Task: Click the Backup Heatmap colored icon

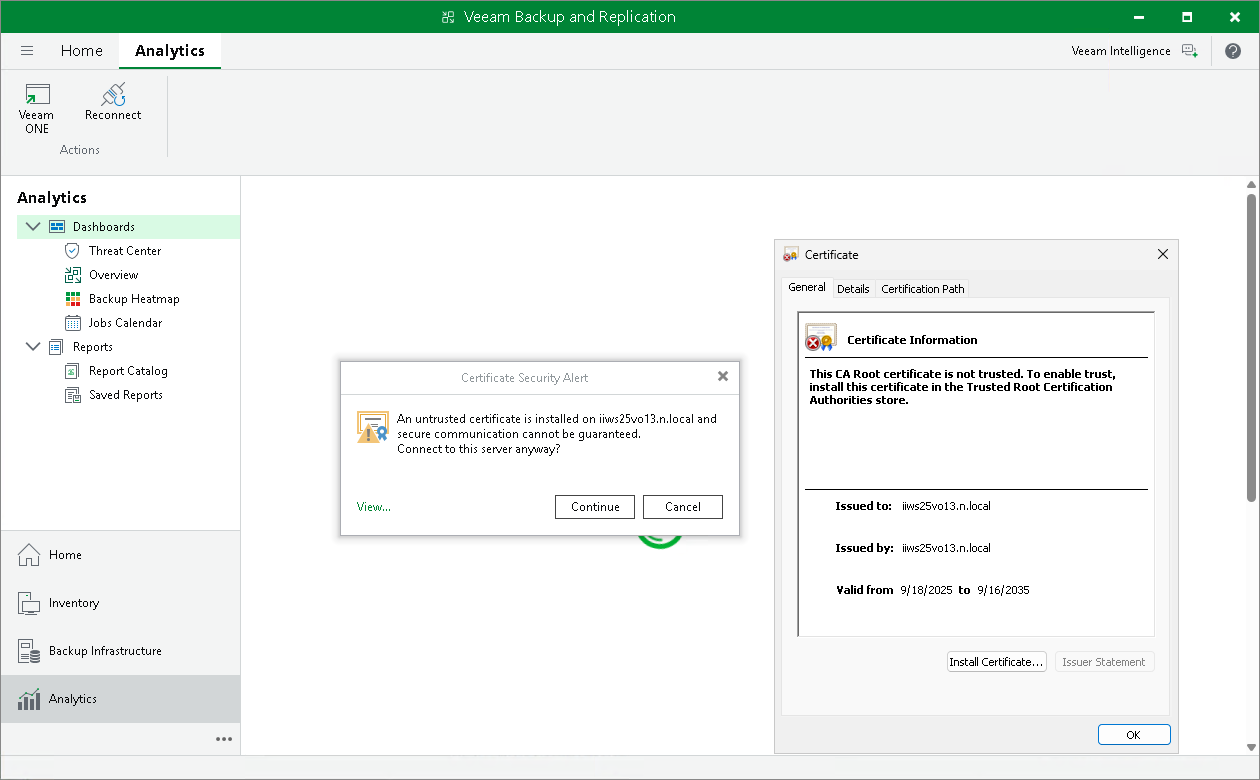Action: (x=72, y=299)
